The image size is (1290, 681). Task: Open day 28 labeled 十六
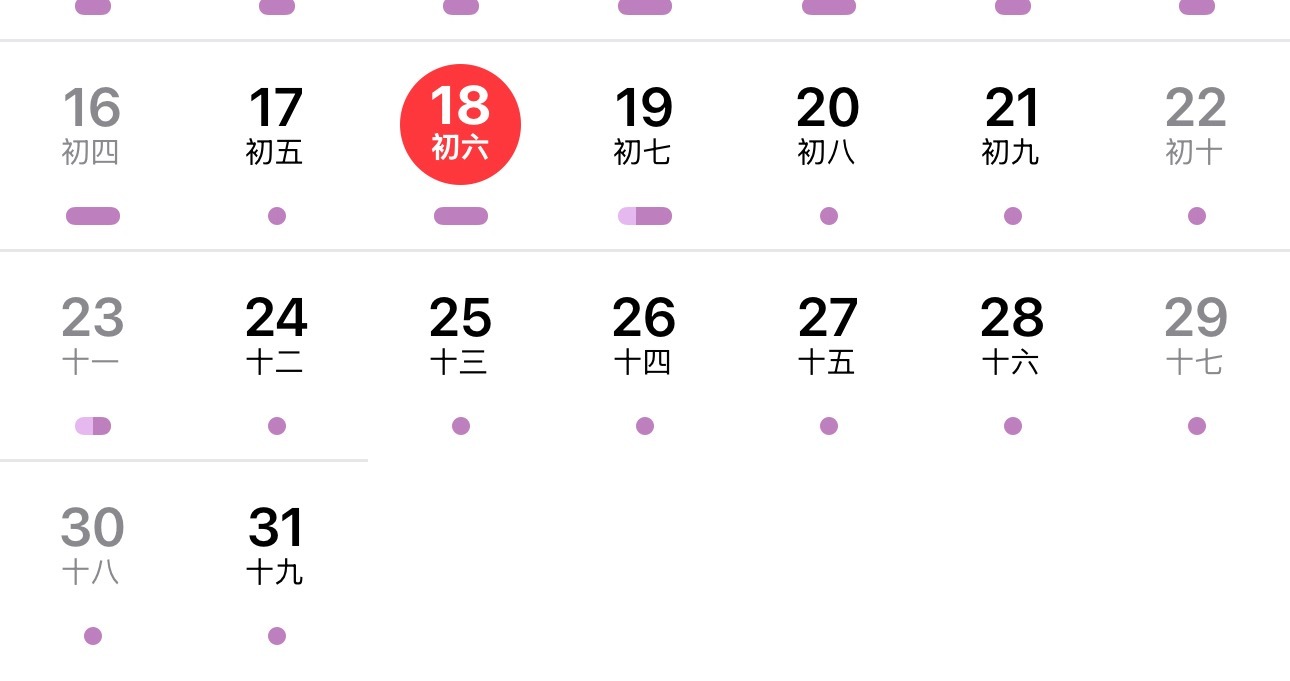[1012, 335]
